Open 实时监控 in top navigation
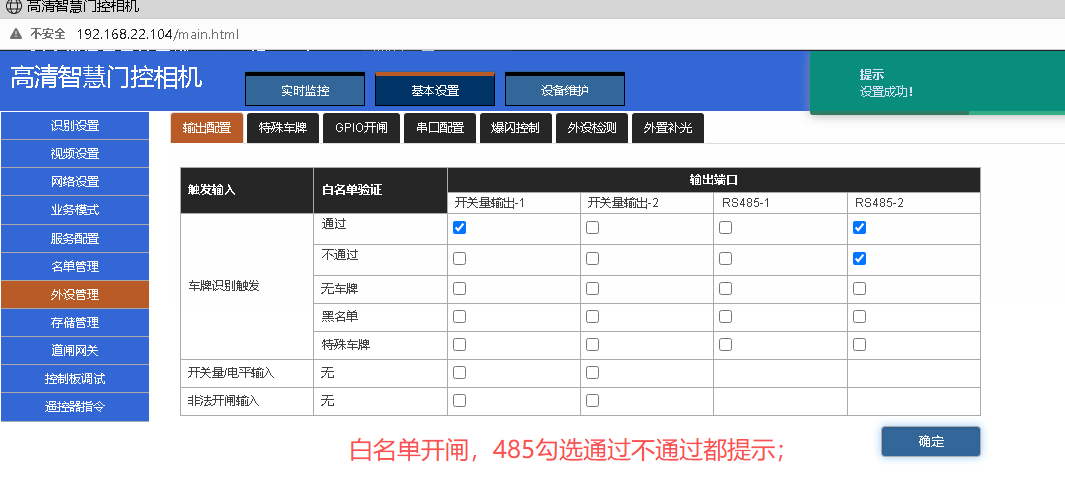This screenshot has height=478, width=1065. 305,90
